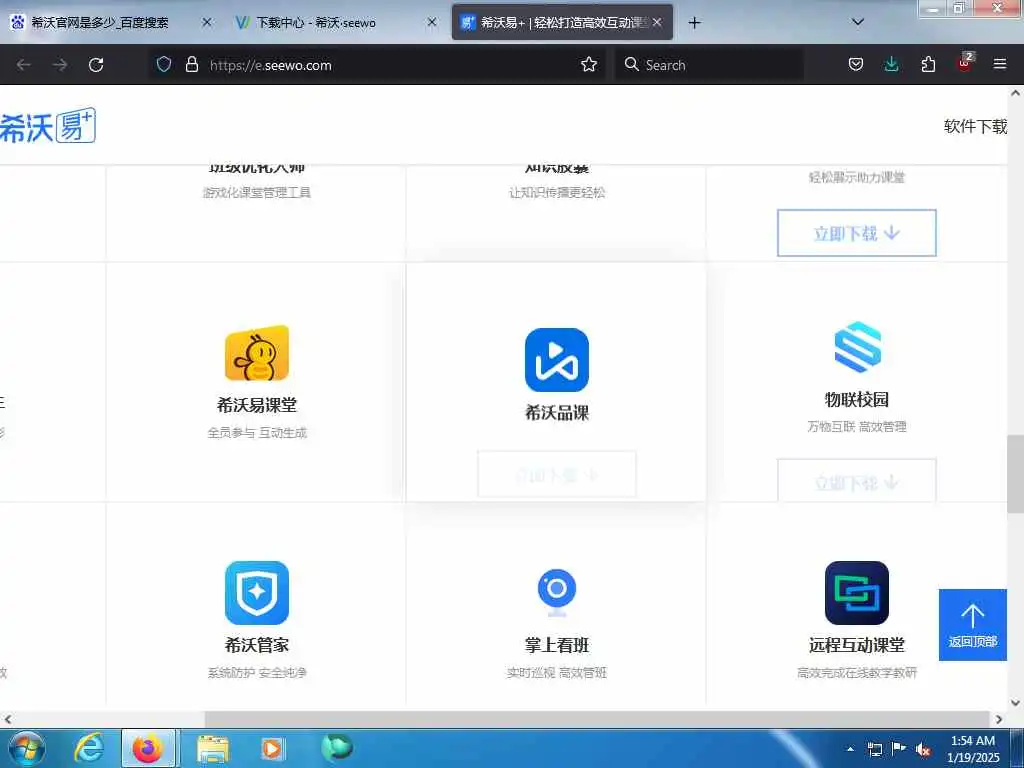Click scroll-down arrow on vertical scrollbar

coord(1015,703)
